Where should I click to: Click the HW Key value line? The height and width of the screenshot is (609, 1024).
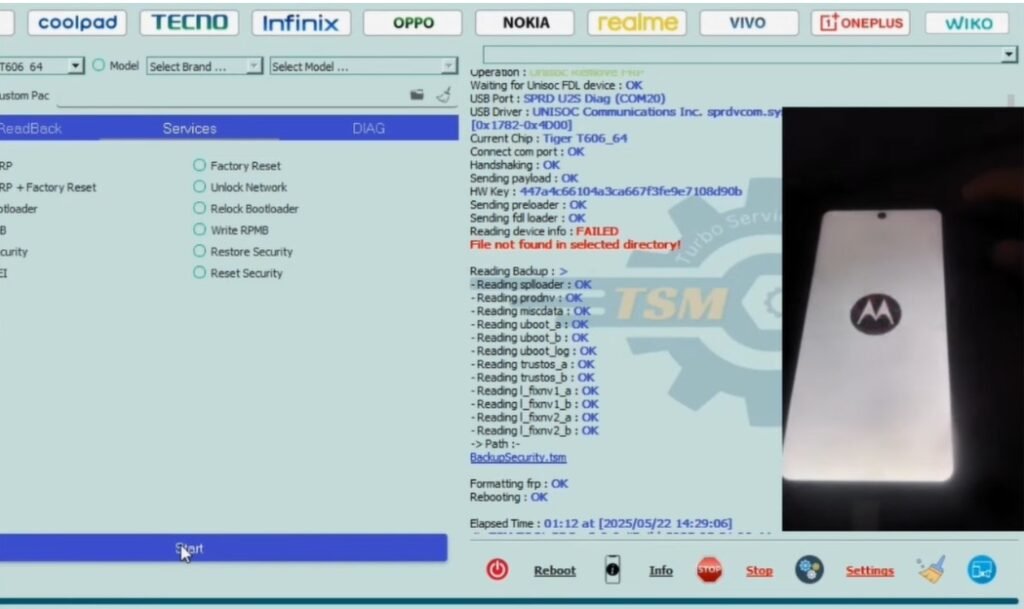[x=605, y=191]
